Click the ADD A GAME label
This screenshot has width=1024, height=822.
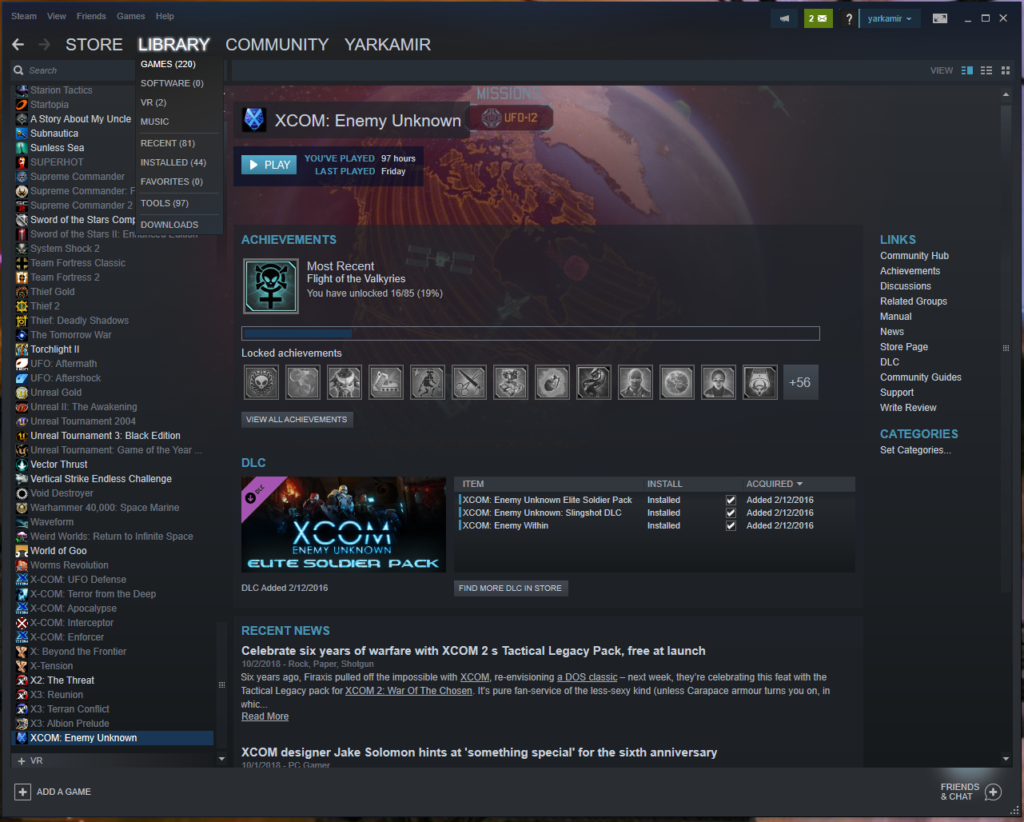(63, 792)
